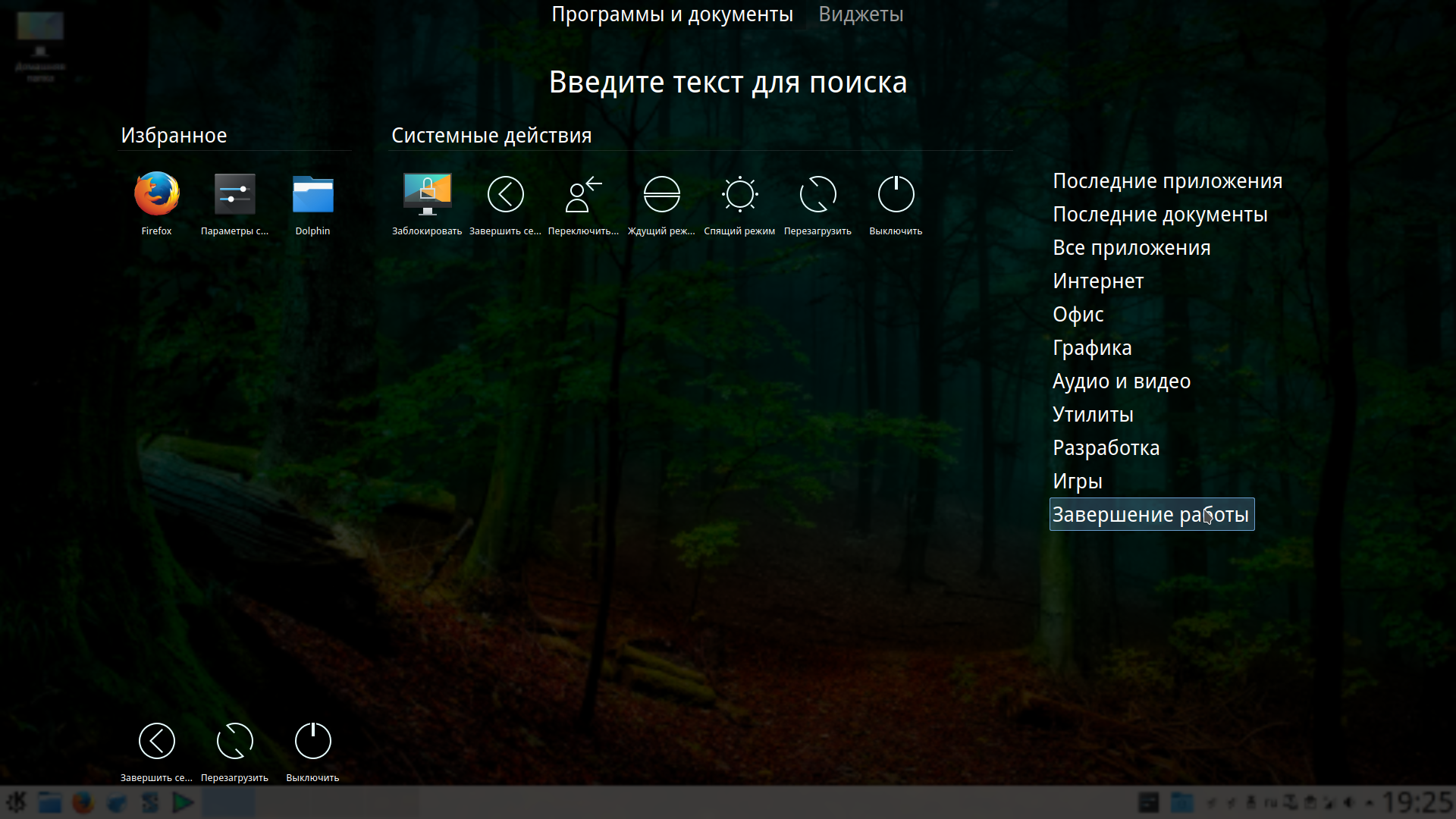Activate Ждущий режим suspend icon
The height and width of the screenshot is (819, 1456).
[661, 195]
